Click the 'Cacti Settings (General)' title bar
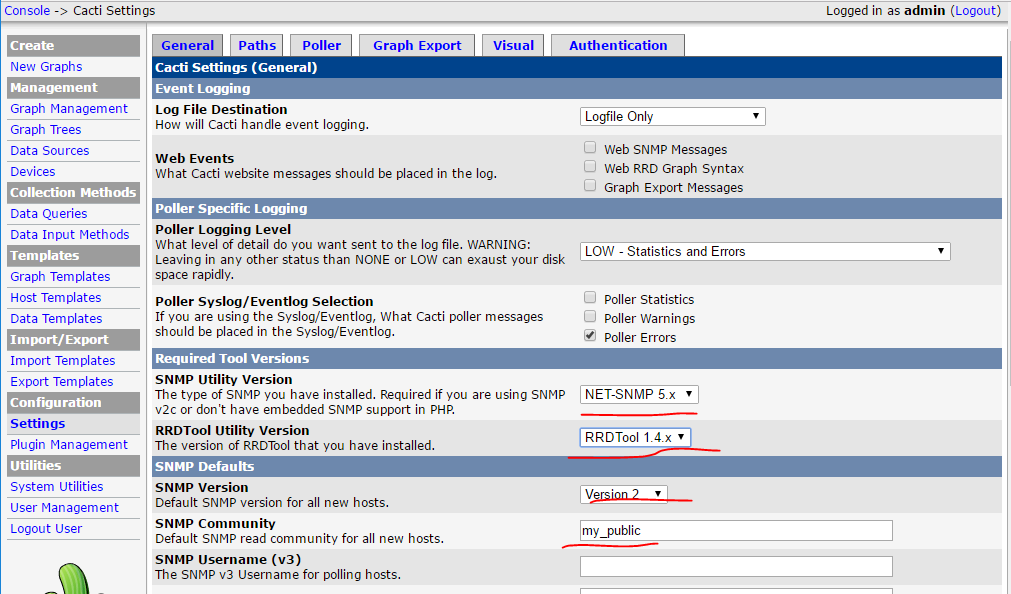 point(577,67)
